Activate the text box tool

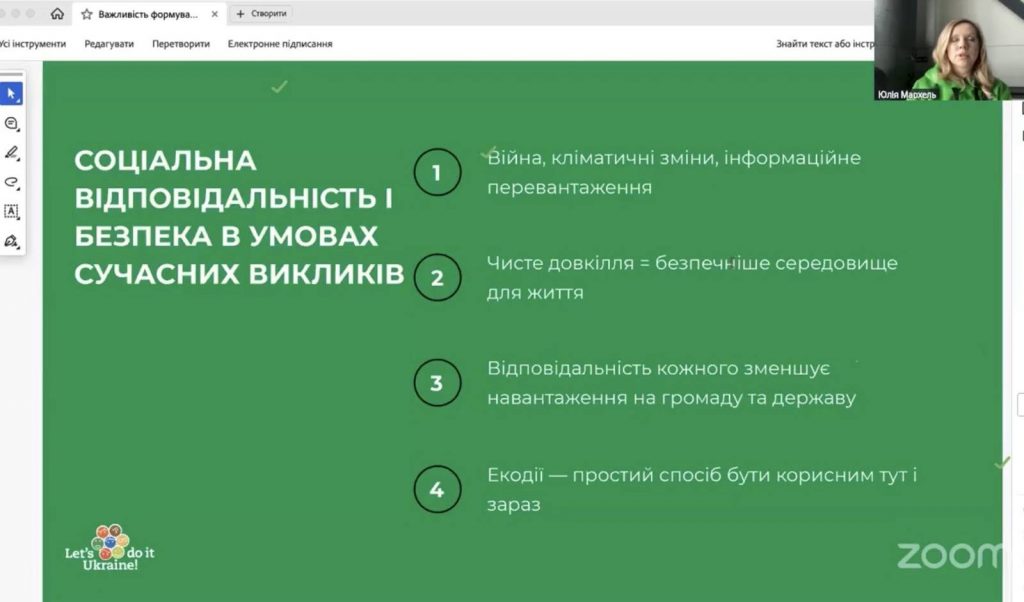[x=12, y=211]
